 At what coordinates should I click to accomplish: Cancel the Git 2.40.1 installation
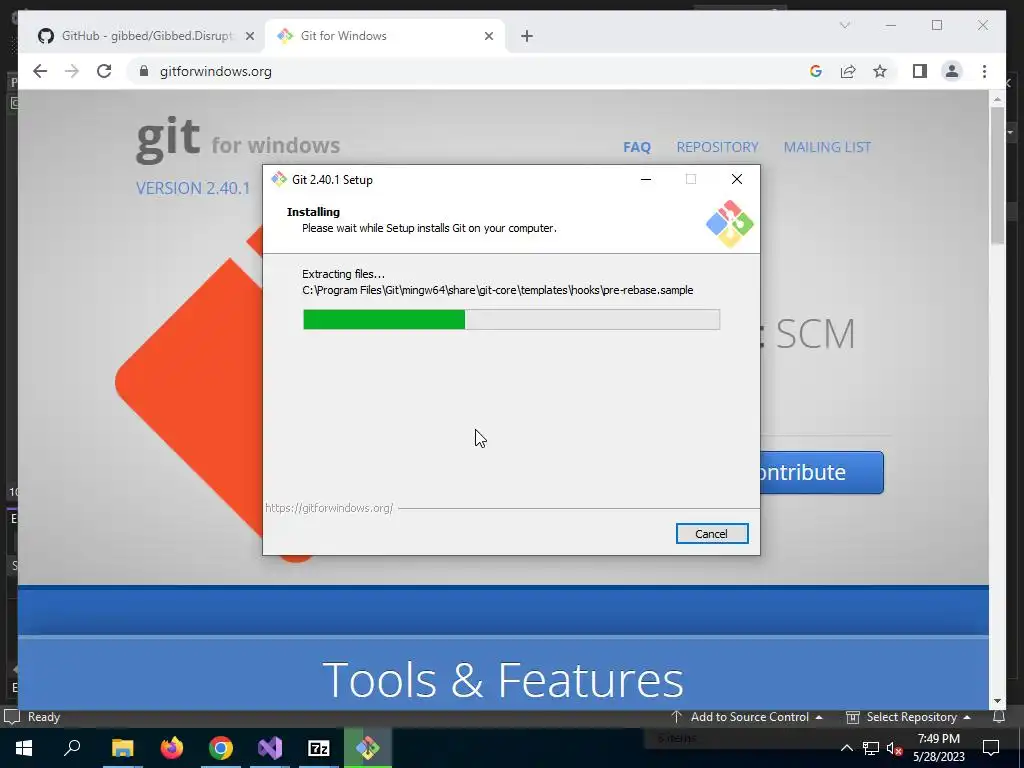712,534
